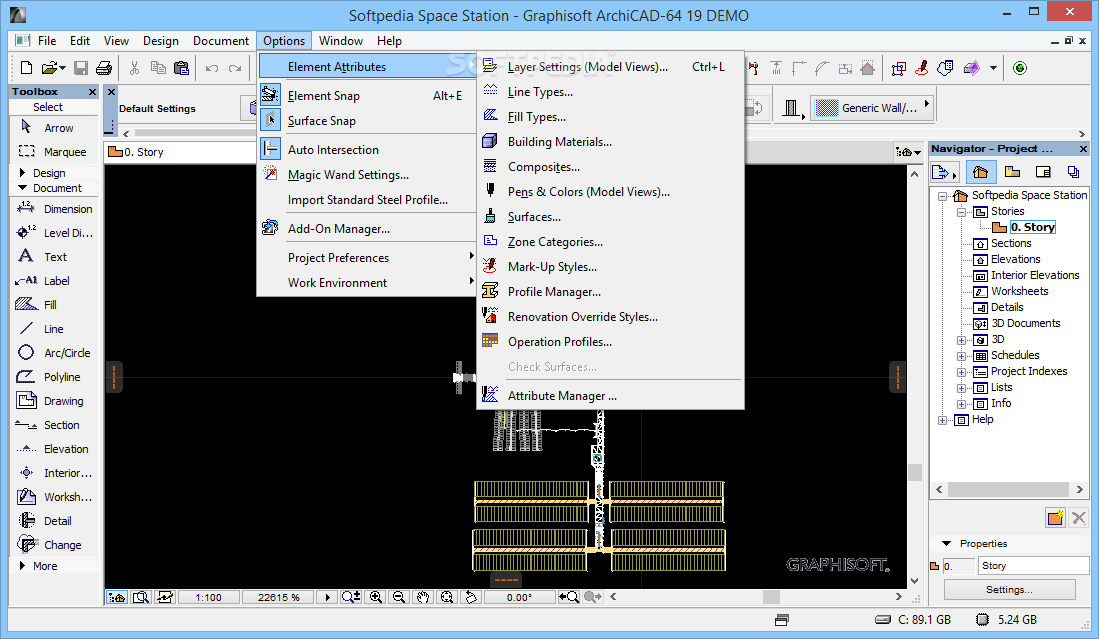Viewport: 1099px width, 639px height.
Task: Click the Cut scissors icon
Action: click(x=135, y=68)
